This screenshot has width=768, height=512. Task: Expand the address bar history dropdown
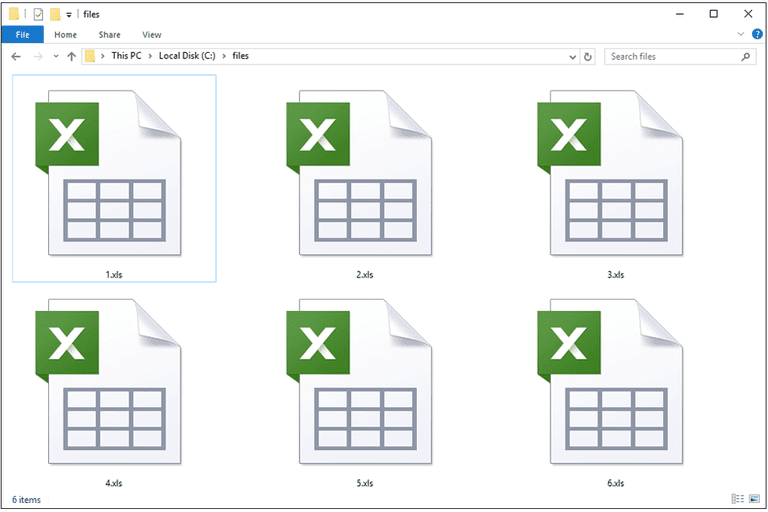tap(572, 57)
